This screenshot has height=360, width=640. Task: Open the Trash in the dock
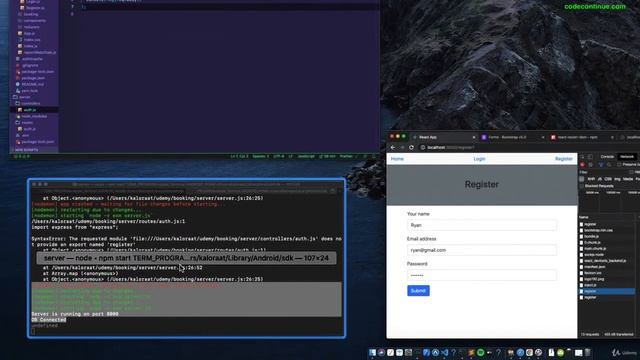pyautogui.click(x=588, y=353)
